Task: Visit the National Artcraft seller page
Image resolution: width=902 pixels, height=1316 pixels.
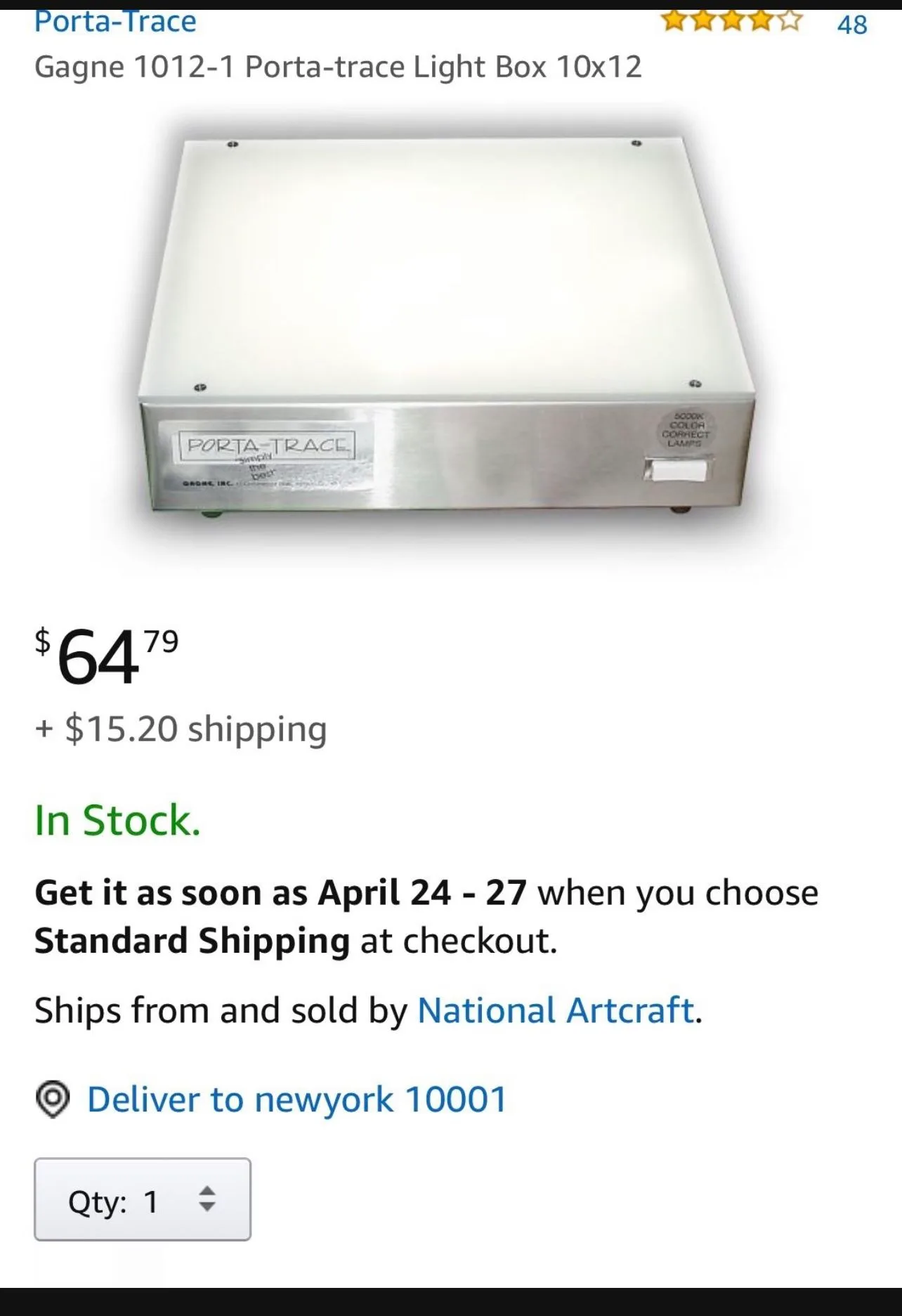Action: tap(554, 1012)
